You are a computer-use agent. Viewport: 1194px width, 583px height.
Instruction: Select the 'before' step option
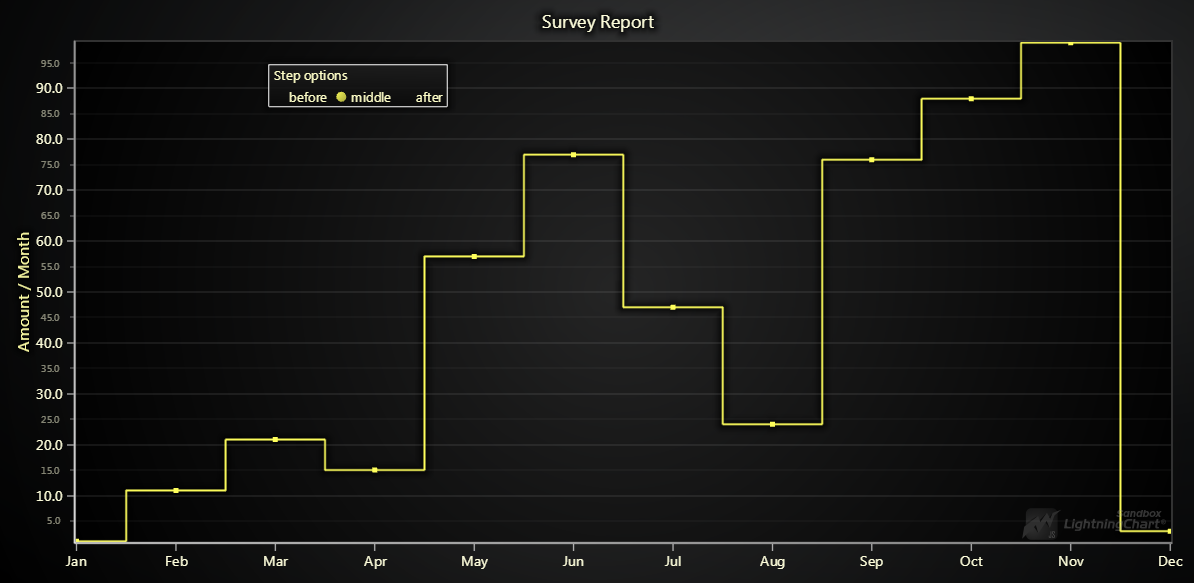308,97
